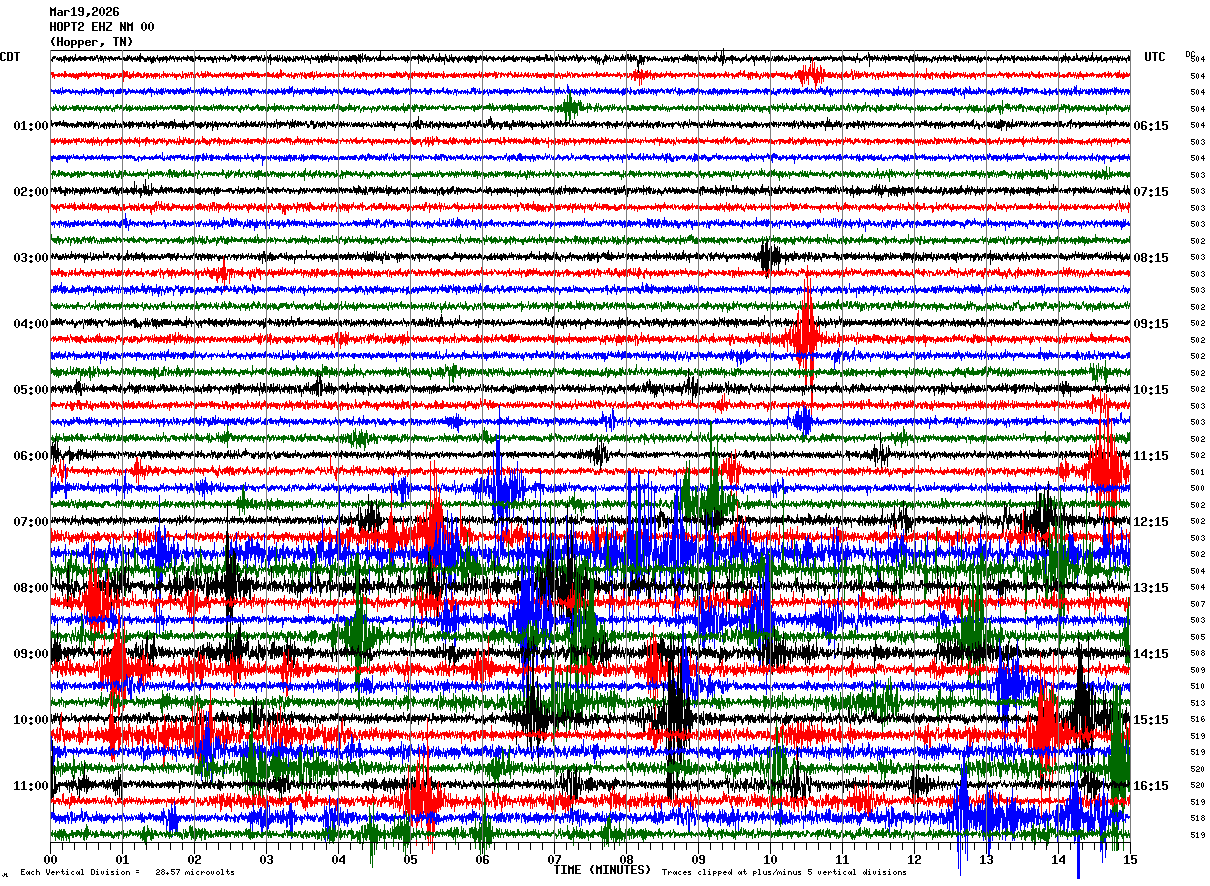Click minute 12 tick label on time axis
The width and height of the screenshot is (1210, 886).
point(914,859)
